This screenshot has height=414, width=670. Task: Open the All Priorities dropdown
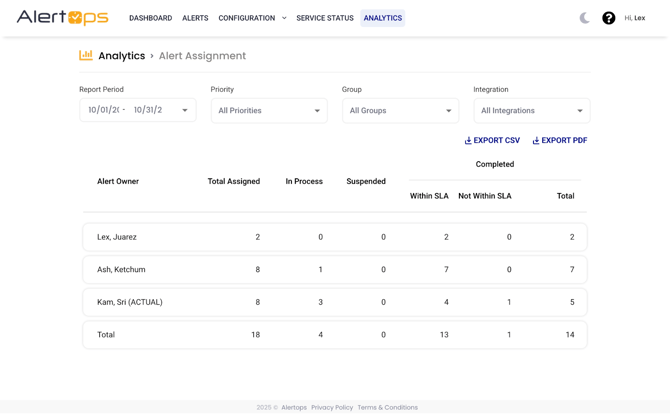click(x=269, y=111)
